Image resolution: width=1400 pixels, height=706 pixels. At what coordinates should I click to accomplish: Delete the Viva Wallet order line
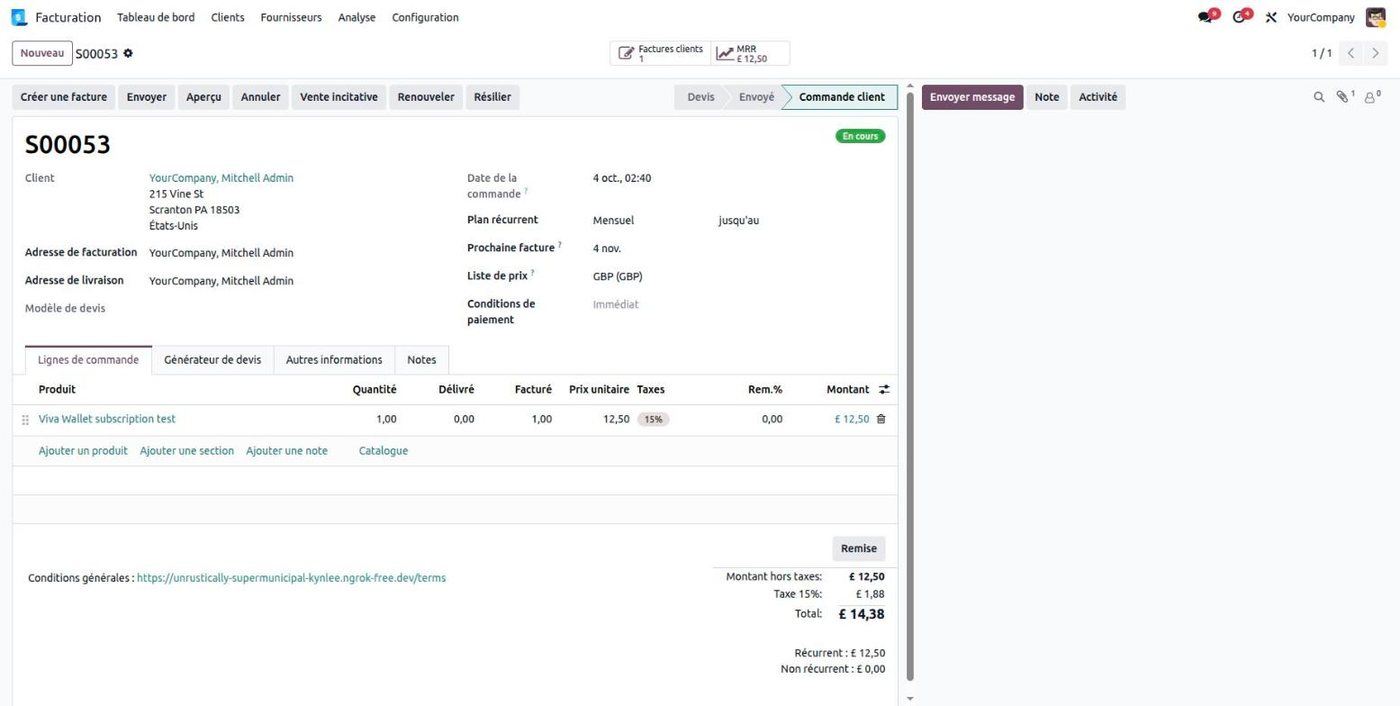(x=881, y=419)
